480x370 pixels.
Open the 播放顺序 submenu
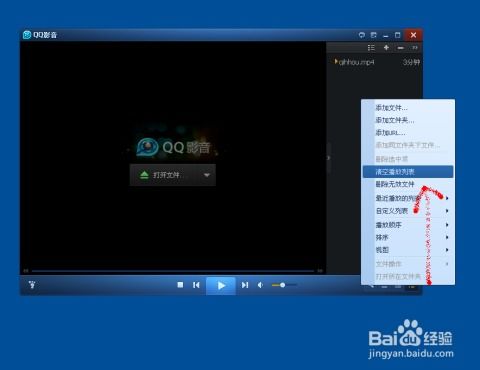tap(408, 225)
